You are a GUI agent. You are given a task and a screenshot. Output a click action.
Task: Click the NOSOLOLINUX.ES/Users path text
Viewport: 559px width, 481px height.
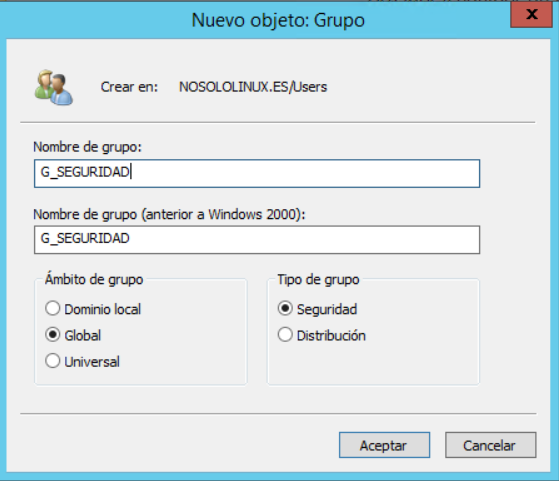pyautogui.click(x=253, y=87)
